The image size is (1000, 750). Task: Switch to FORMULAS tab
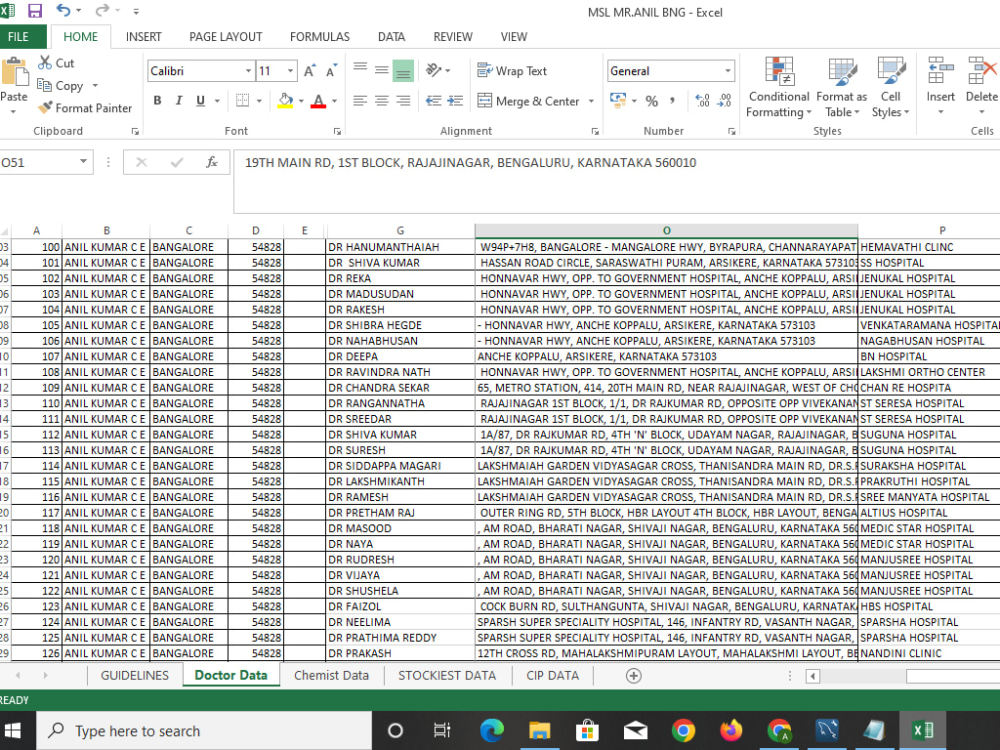[320, 37]
